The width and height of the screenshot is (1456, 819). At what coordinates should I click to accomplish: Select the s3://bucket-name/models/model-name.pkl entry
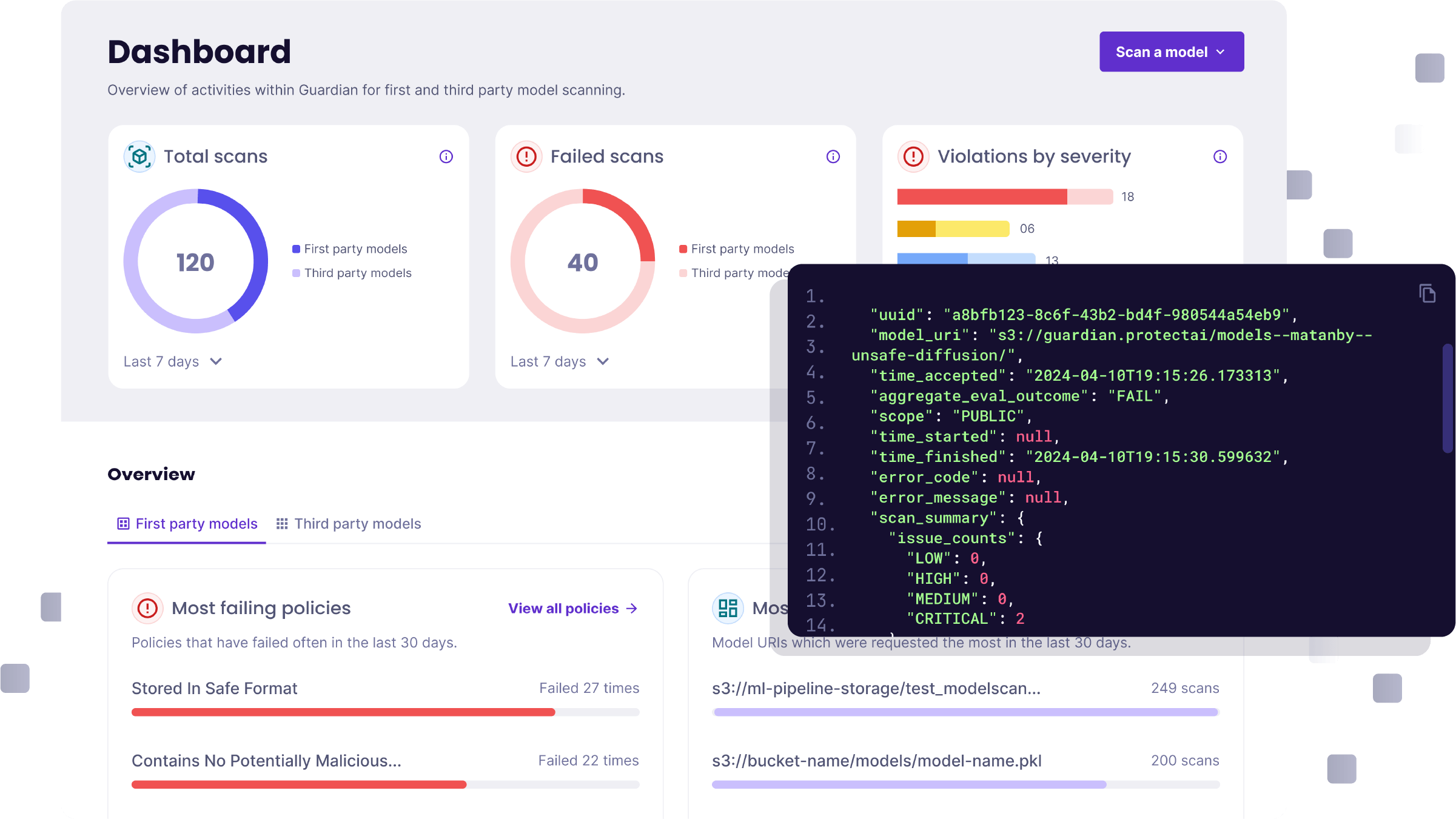876,761
